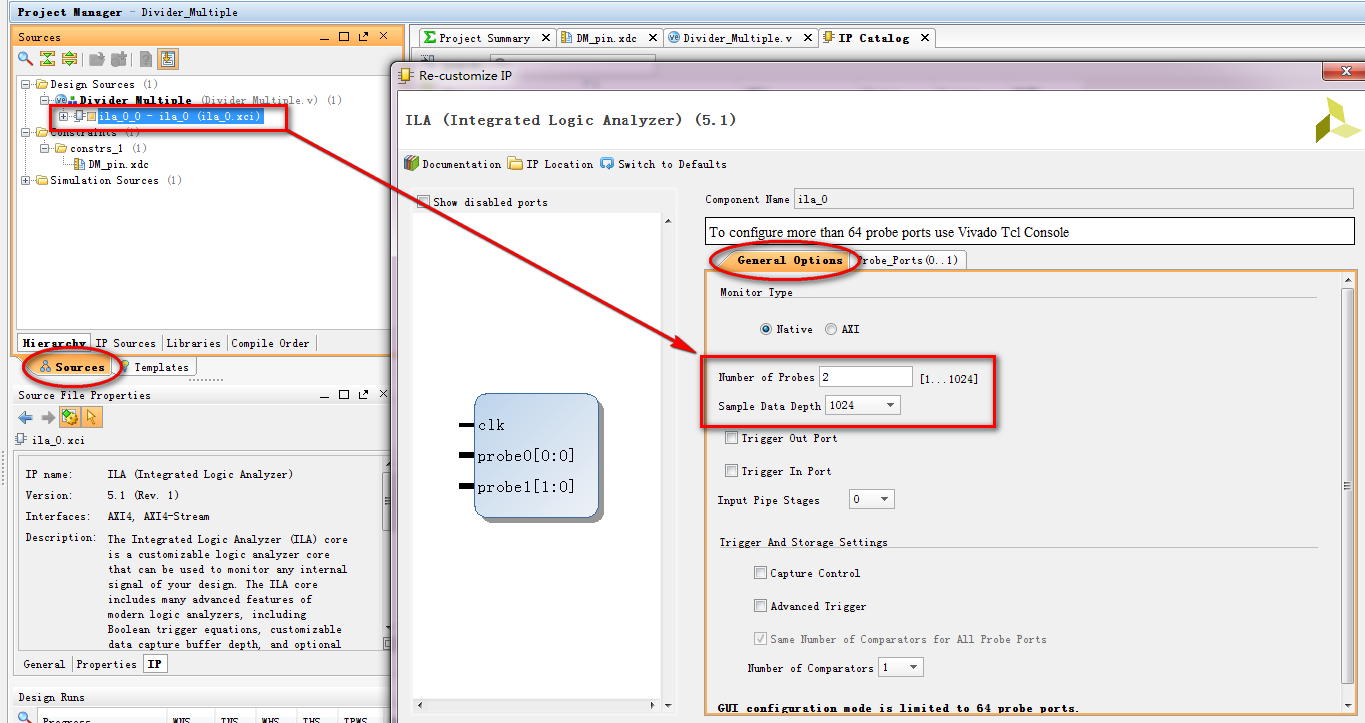Click Component Name field
Screen dimensions: 1365x723
[x=1075, y=199]
